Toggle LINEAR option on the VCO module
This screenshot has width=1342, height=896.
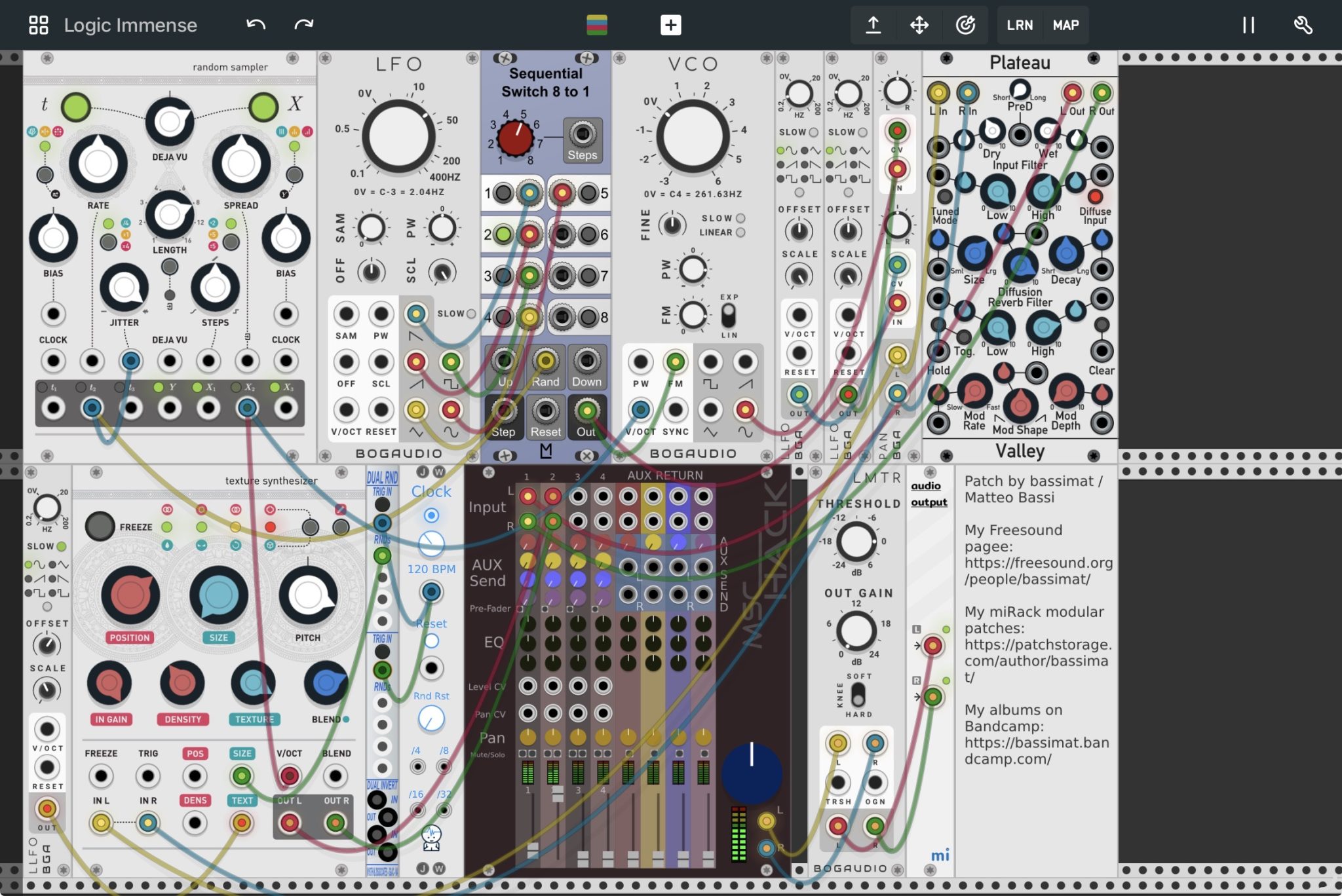coord(740,233)
